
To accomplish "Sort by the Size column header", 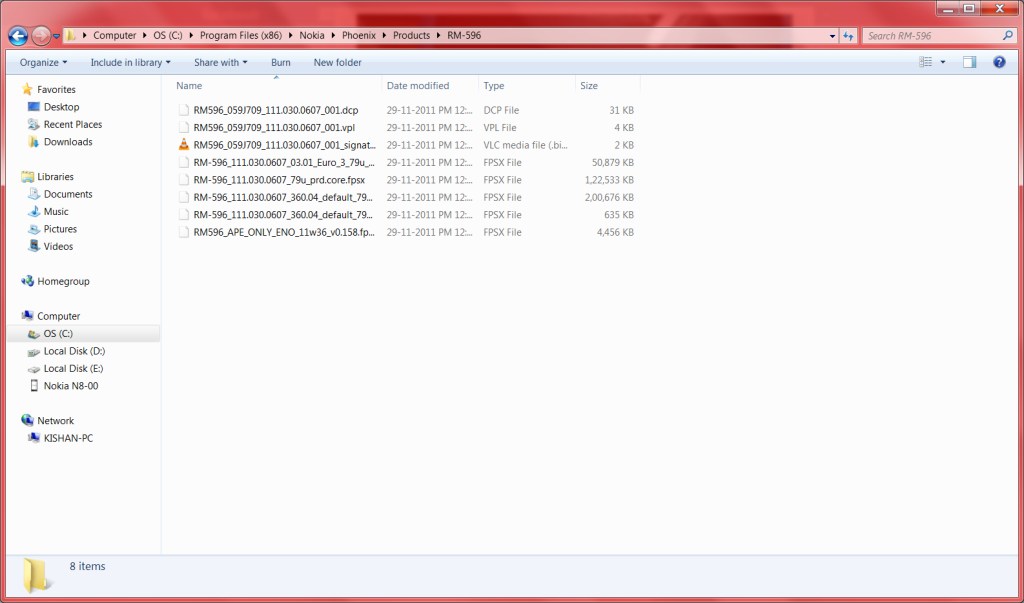I will pos(607,86).
